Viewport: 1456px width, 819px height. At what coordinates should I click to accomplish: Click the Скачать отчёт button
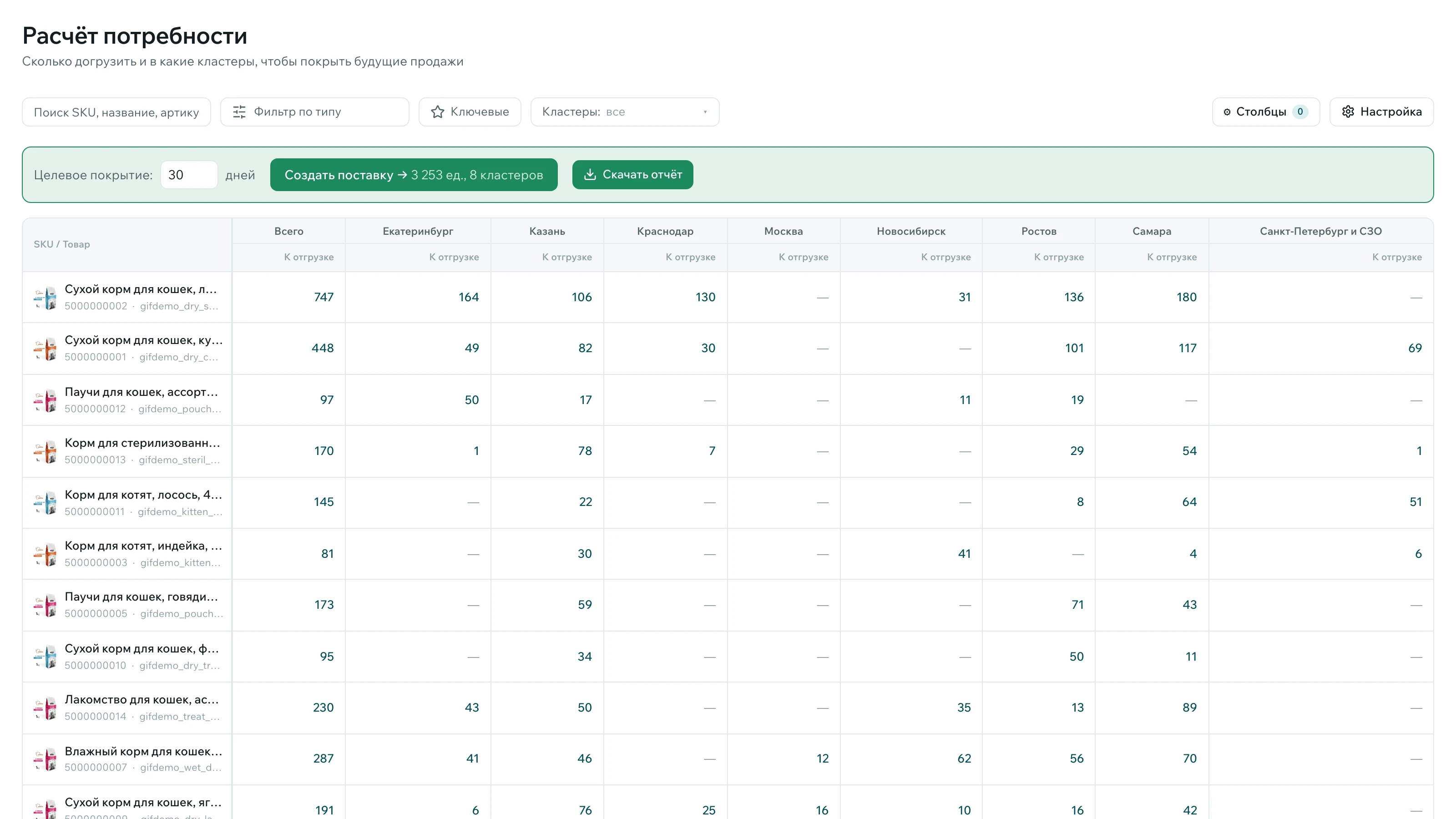632,175
